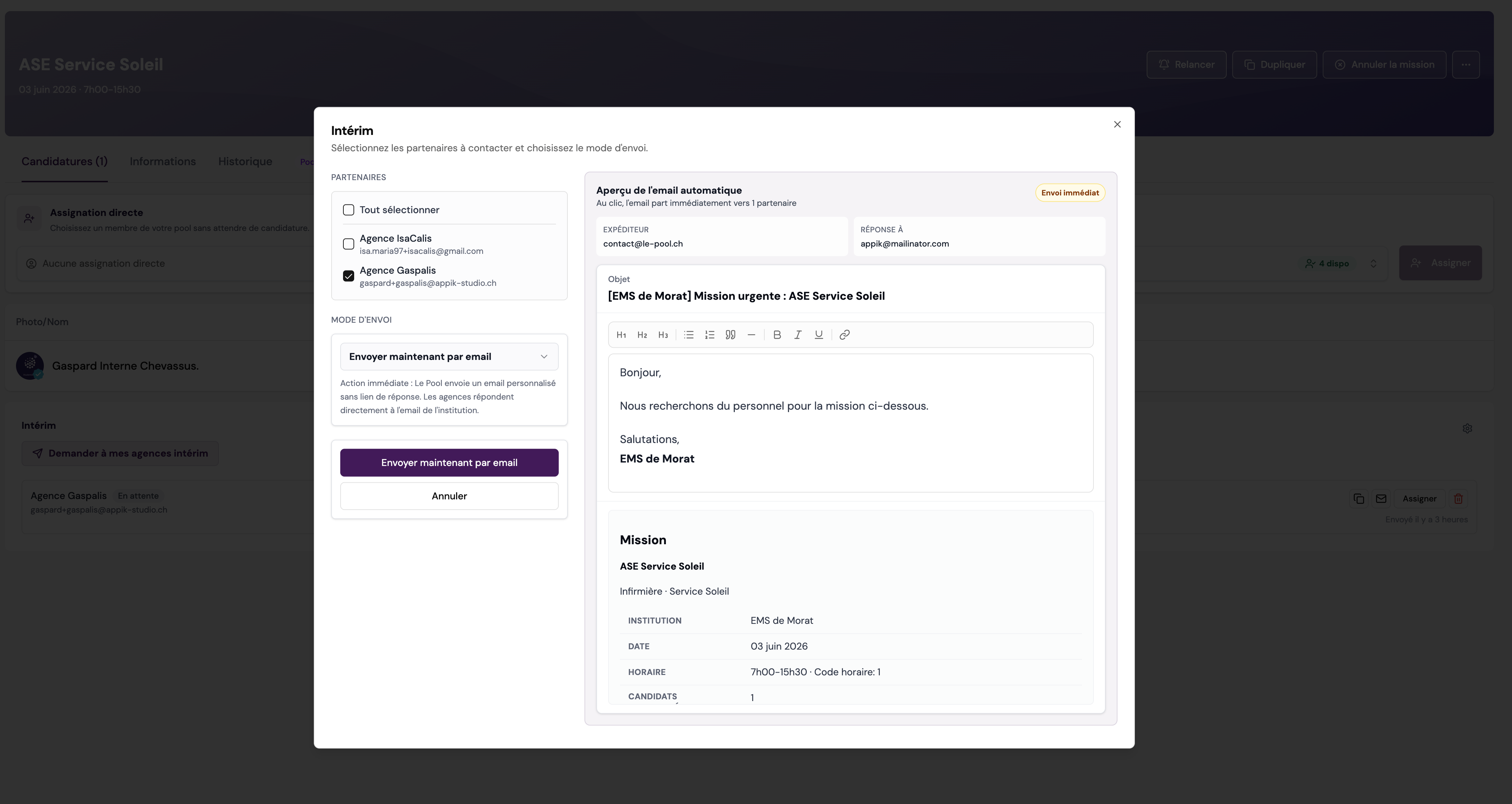
Task: Uncheck the Agence Gaspalis partner checkbox
Action: [x=349, y=276]
